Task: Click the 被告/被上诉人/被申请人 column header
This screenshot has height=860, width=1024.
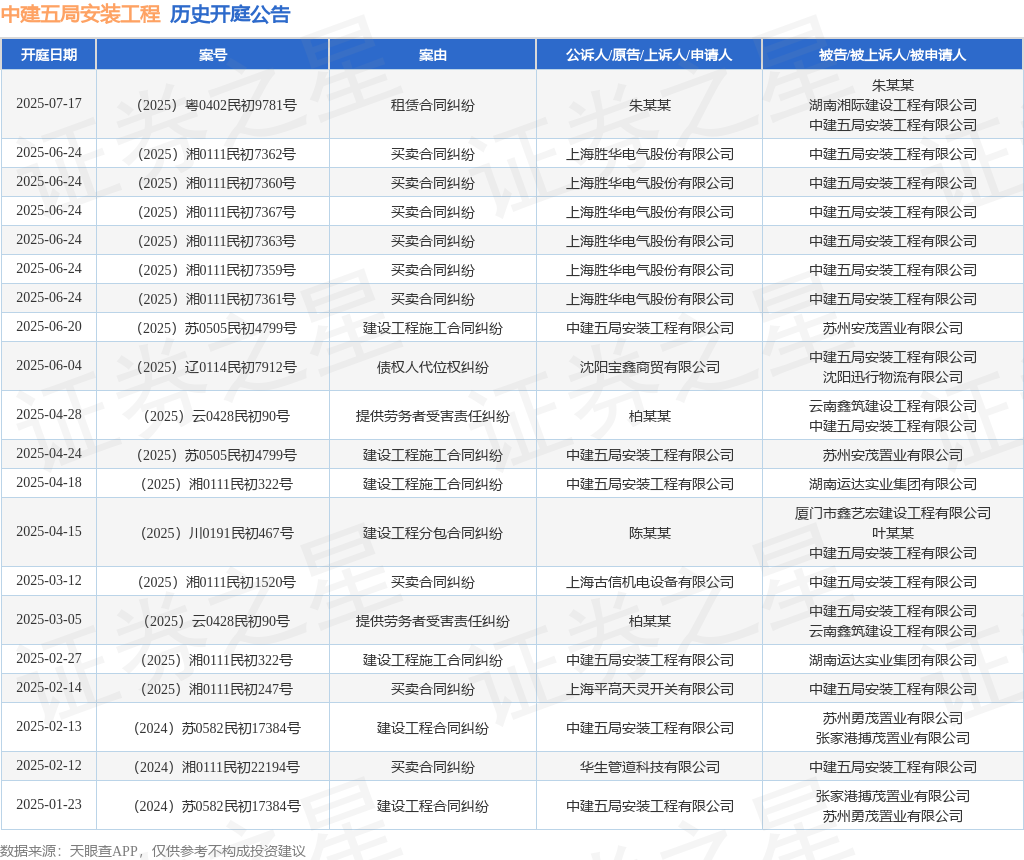Action: point(892,55)
